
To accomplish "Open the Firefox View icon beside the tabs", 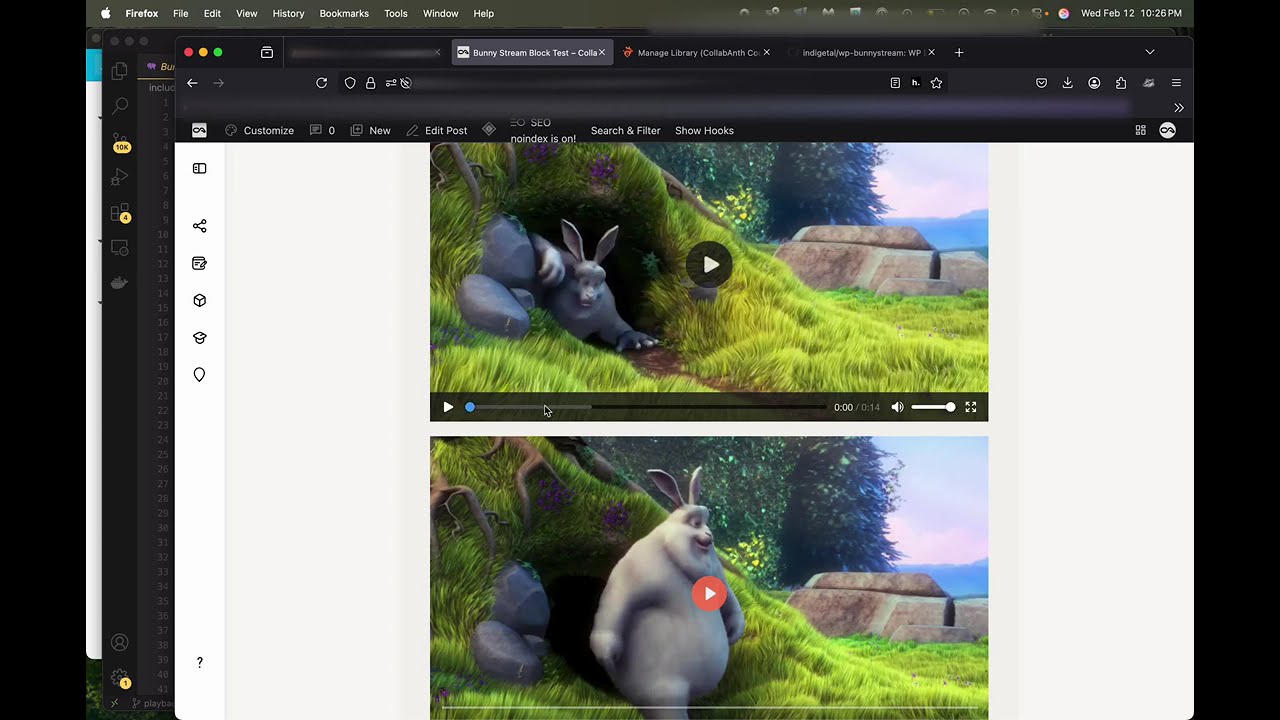I will 267,52.
